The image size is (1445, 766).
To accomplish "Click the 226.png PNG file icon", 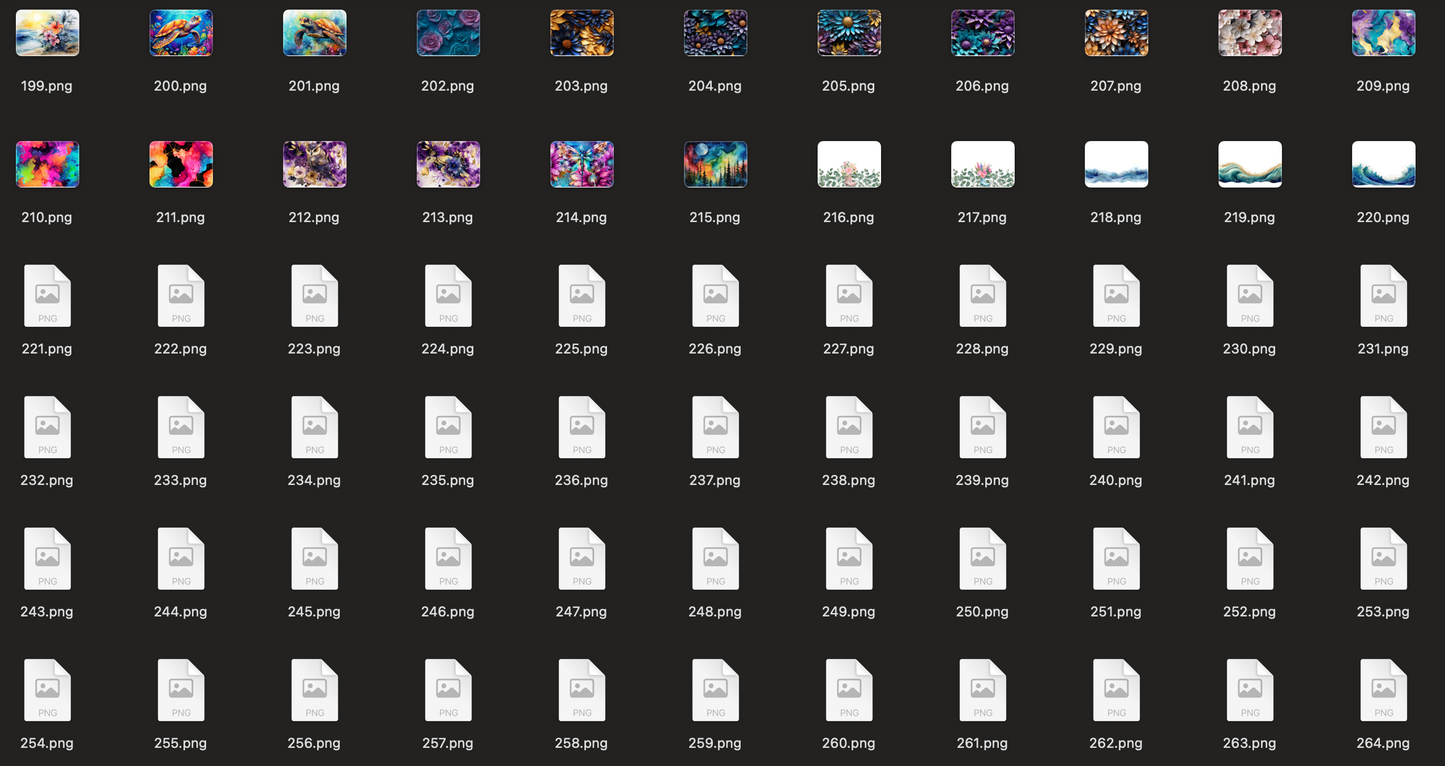I will pyautogui.click(x=715, y=296).
